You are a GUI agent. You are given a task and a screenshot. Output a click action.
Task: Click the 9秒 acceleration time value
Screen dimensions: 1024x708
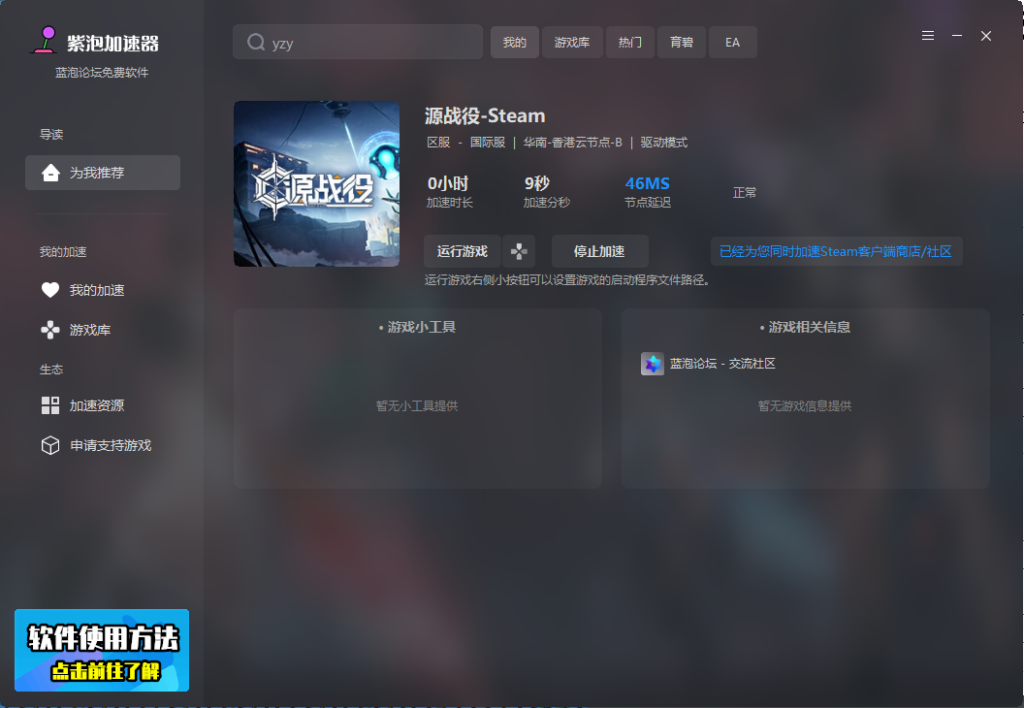click(x=537, y=184)
